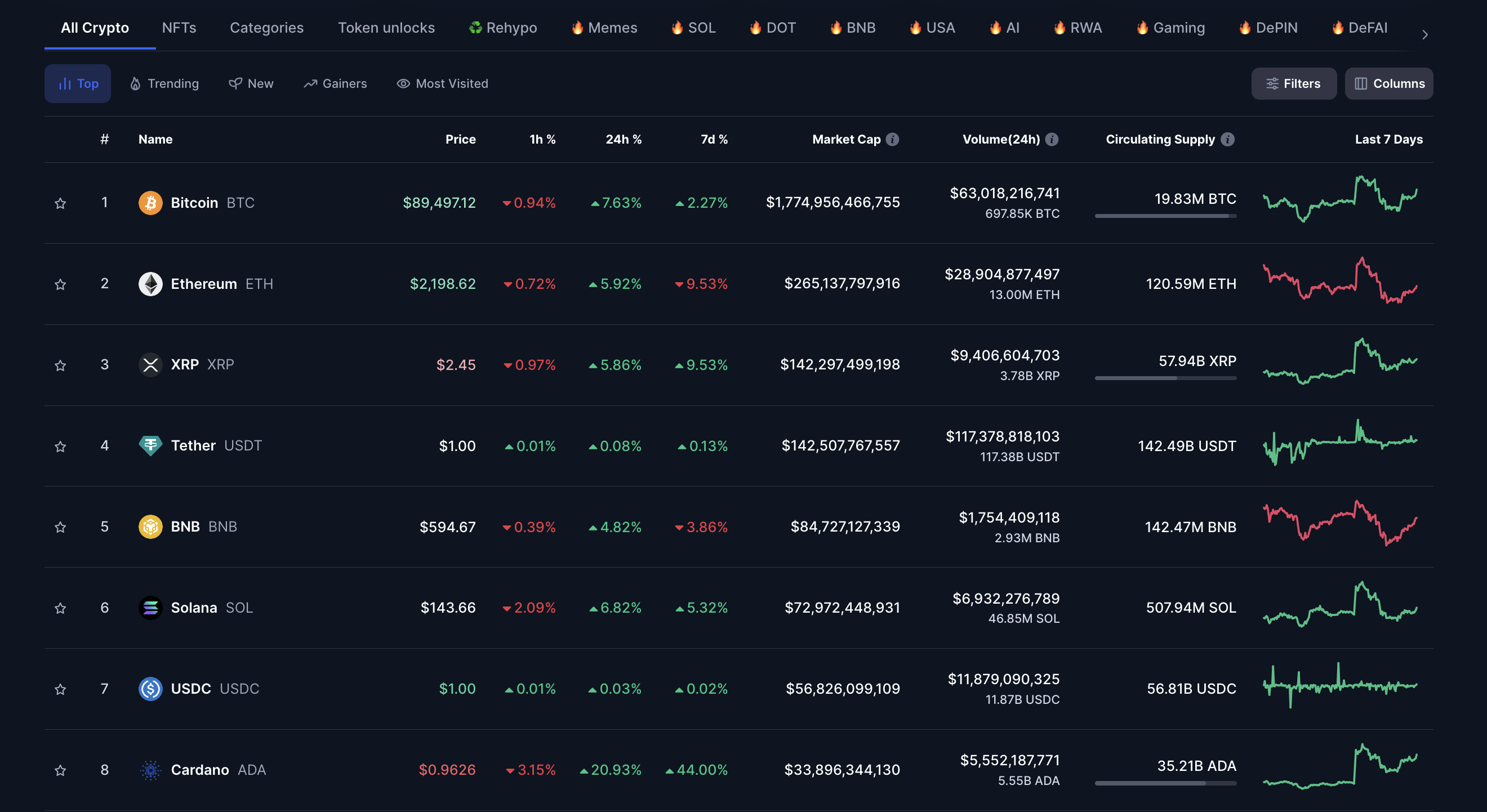Open USDC's last 7 days sparkline
Screen dimensions: 1487x812
pyautogui.click(x=1340, y=686)
